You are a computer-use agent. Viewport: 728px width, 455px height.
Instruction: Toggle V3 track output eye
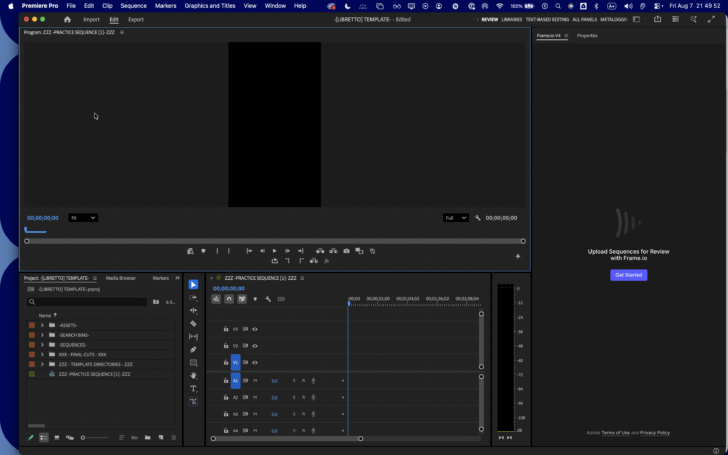255,329
